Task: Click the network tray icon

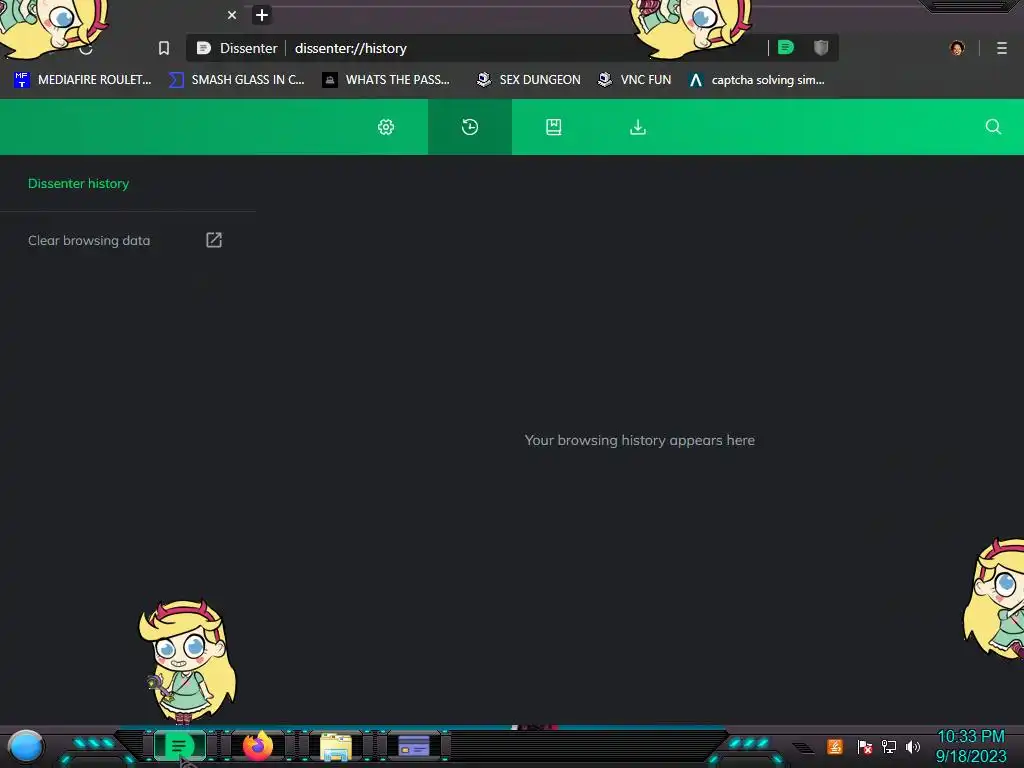Action: pos(889,746)
